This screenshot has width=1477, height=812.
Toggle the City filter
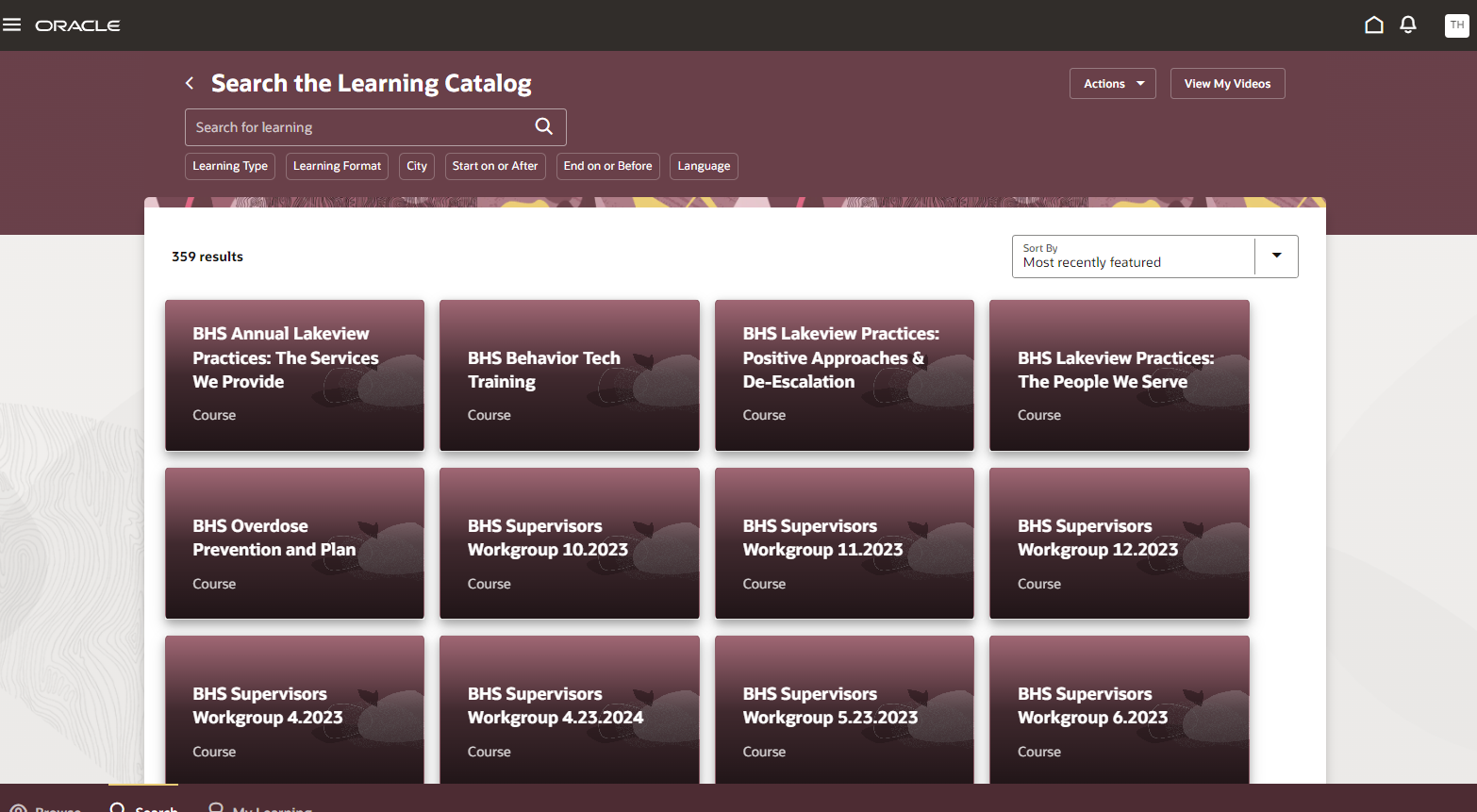pyautogui.click(x=416, y=166)
